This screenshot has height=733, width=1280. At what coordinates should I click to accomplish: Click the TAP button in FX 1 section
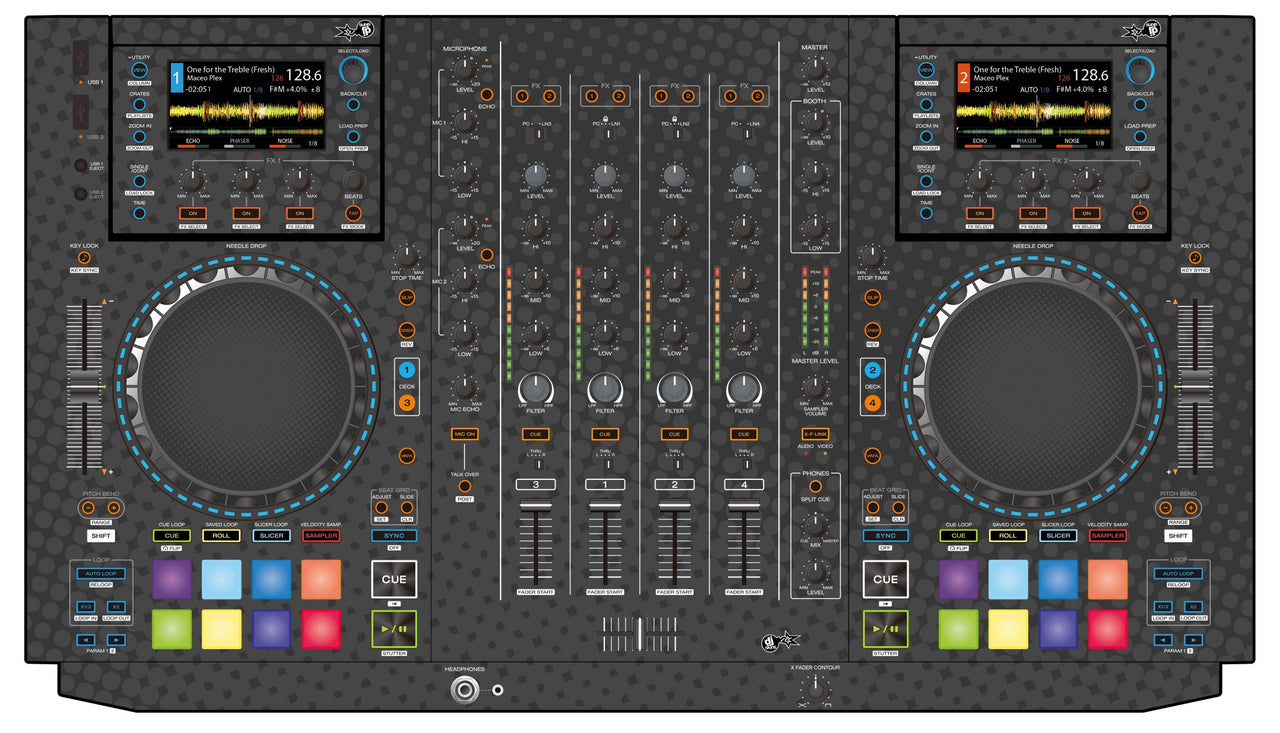click(x=353, y=213)
